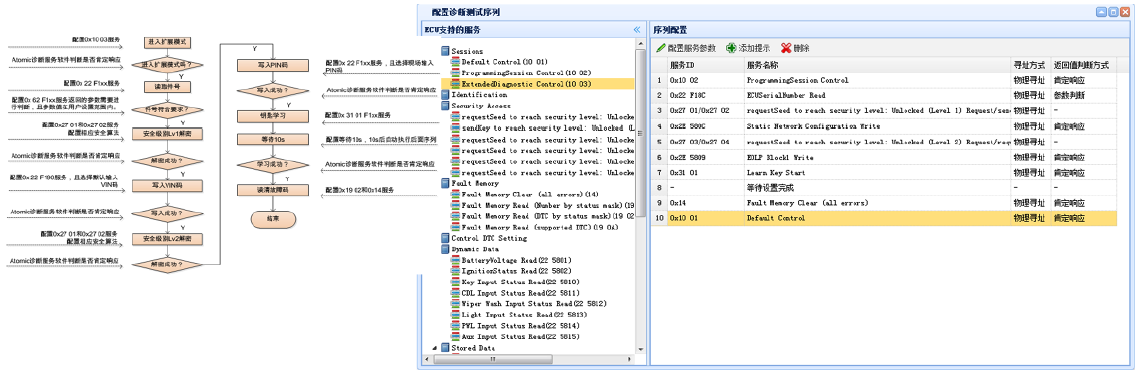Collapse ECU支持的服务 panel with double chevron

coord(637,30)
